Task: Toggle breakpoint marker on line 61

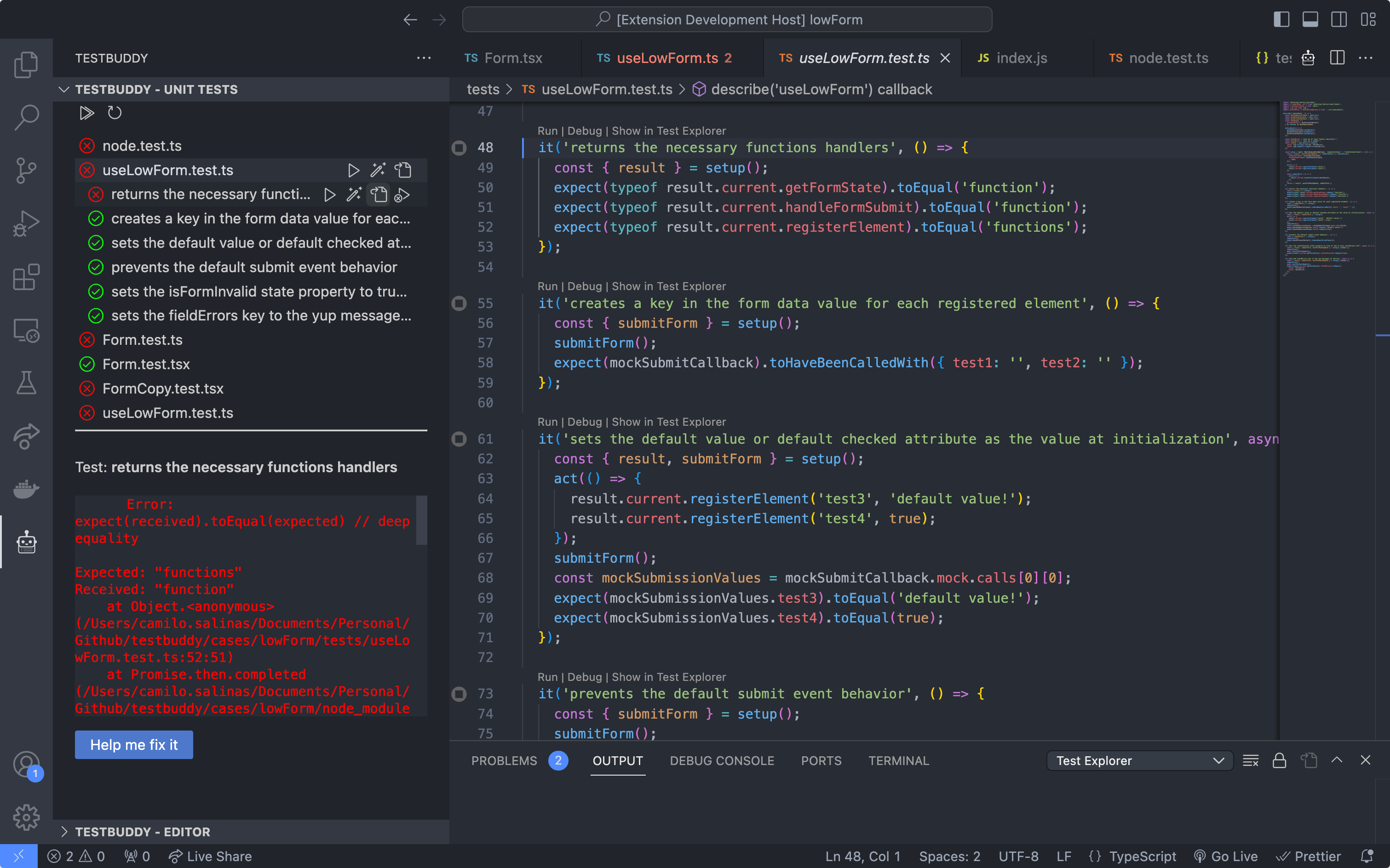Action: pos(459,439)
